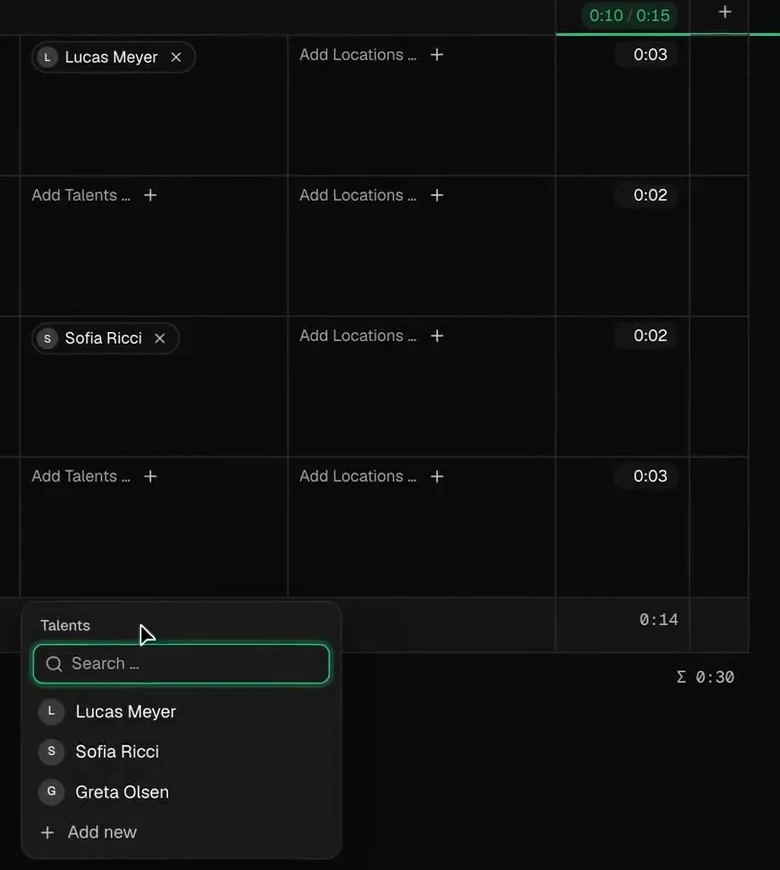
Task: Click the plus icon beside Add new
Action: coord(48,832)
